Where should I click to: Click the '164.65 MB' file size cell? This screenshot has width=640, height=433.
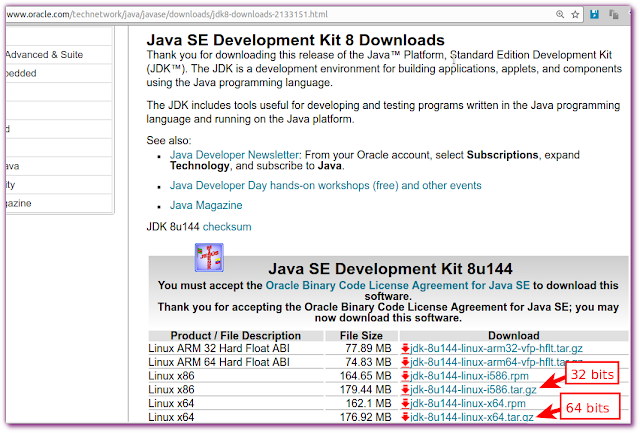pyautogui.click(x=365, y=376)
